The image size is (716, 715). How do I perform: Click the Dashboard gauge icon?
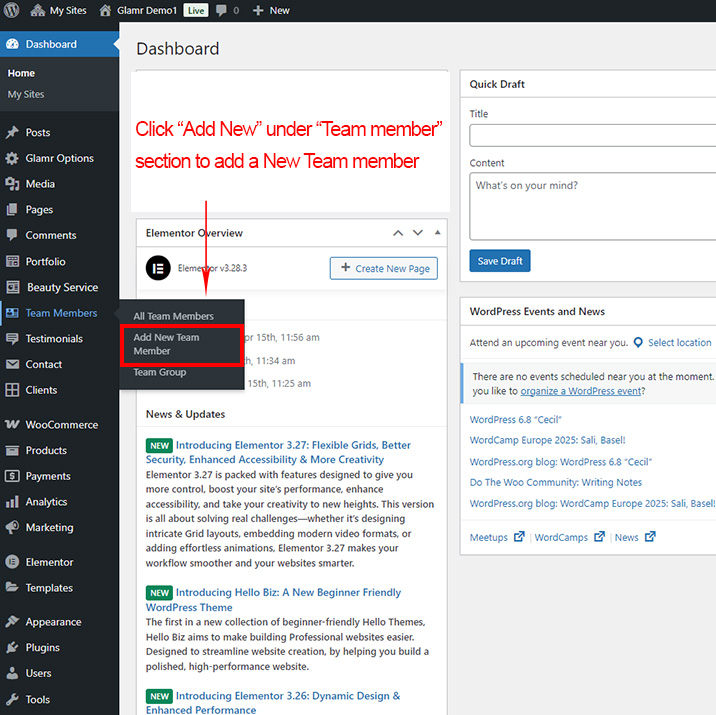click(12, 44)
